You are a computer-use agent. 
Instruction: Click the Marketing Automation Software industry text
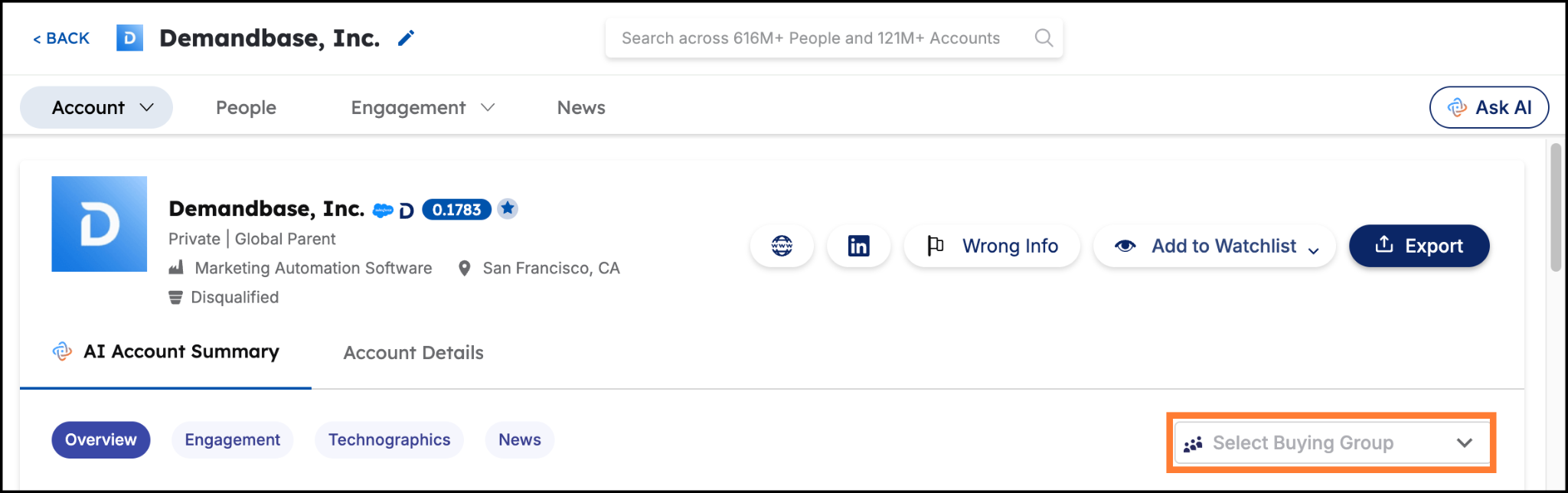313,268
